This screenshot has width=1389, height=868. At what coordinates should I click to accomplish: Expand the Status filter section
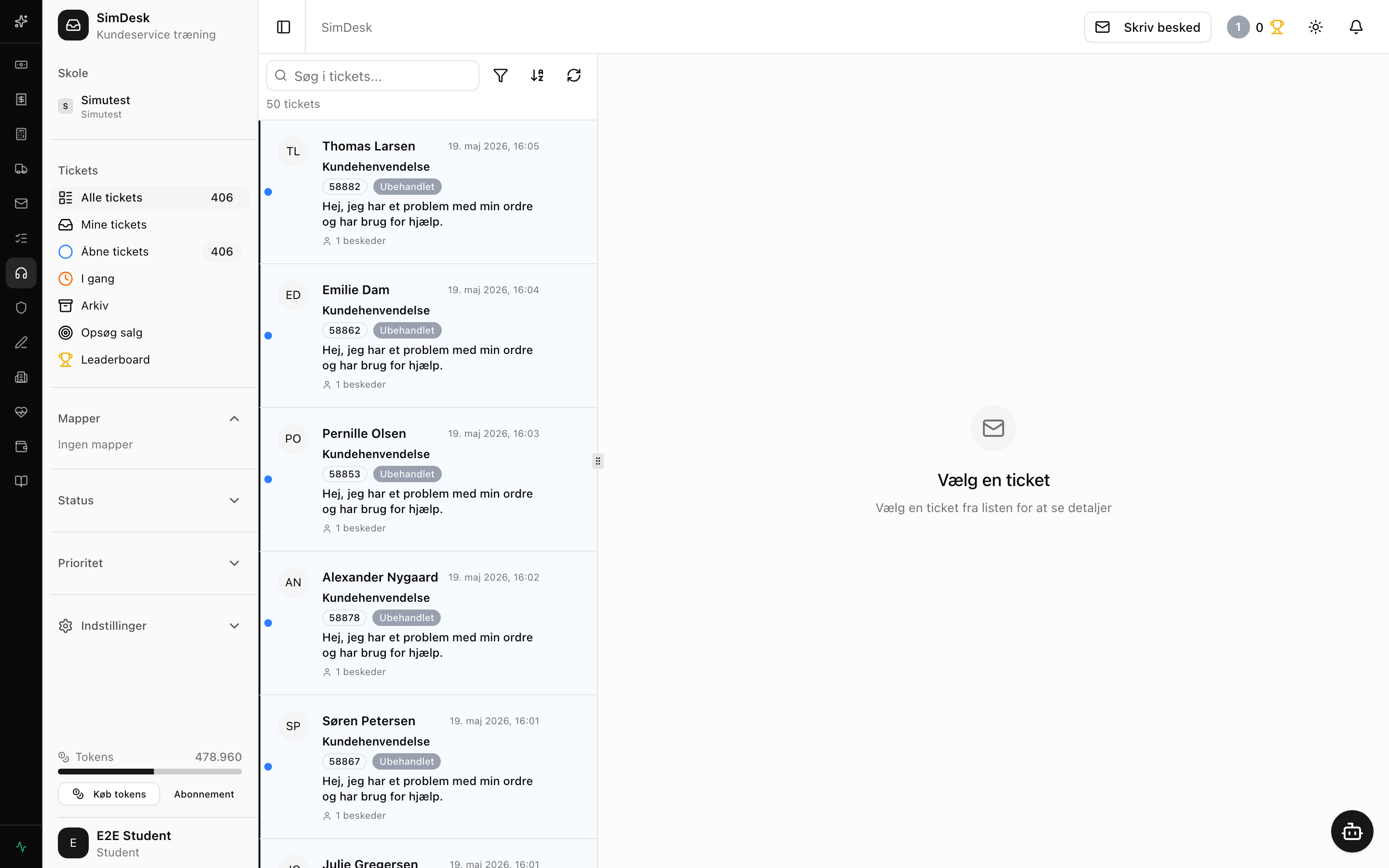coord(150,501)
